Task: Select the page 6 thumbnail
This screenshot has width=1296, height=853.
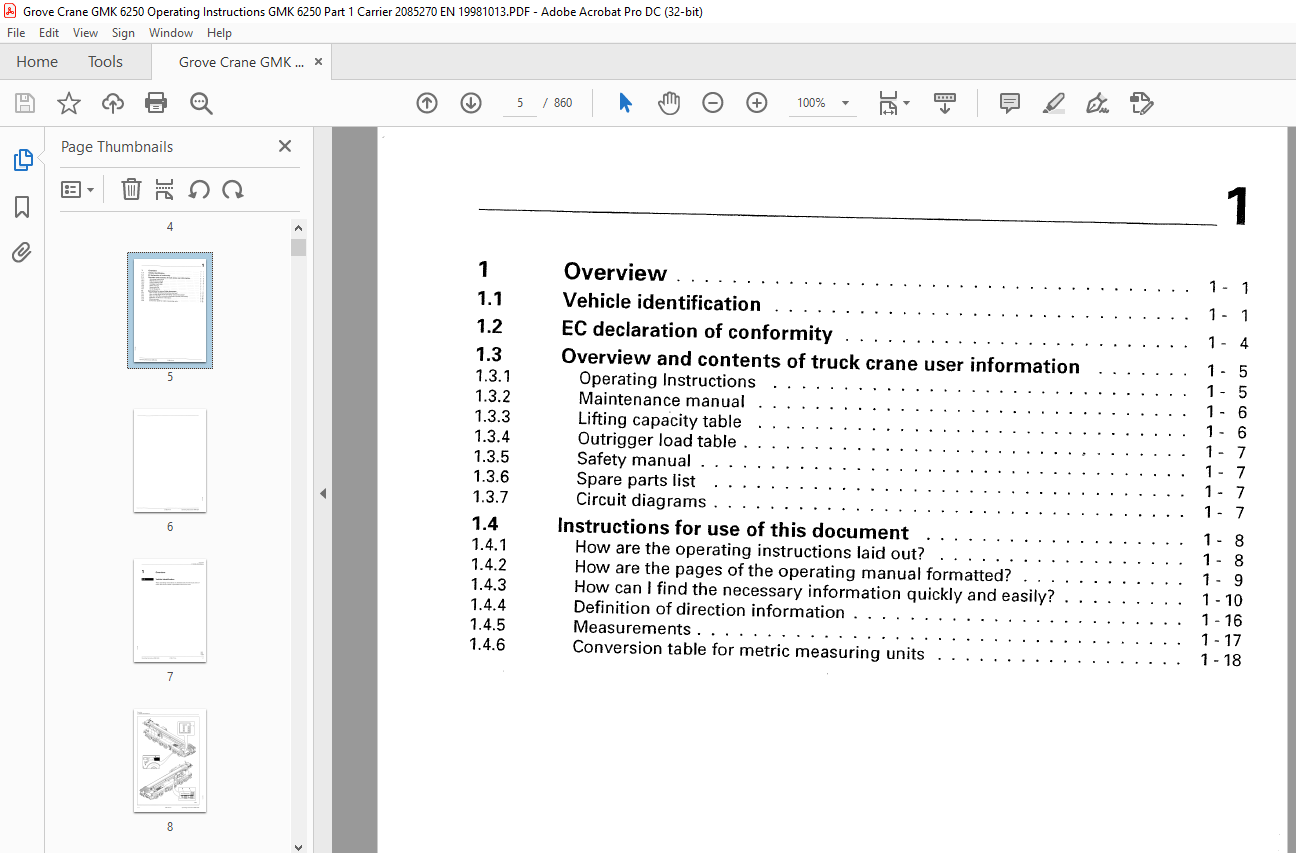Action: point(170,460)
